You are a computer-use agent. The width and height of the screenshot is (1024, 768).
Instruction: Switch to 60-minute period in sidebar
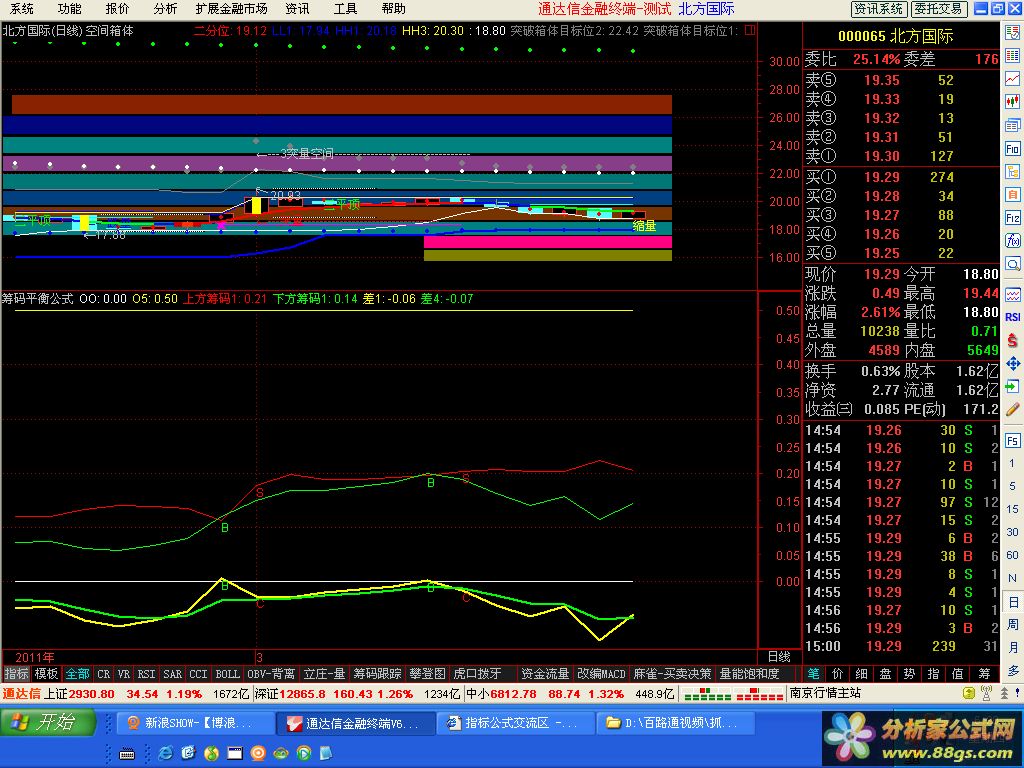[1012, 555]
